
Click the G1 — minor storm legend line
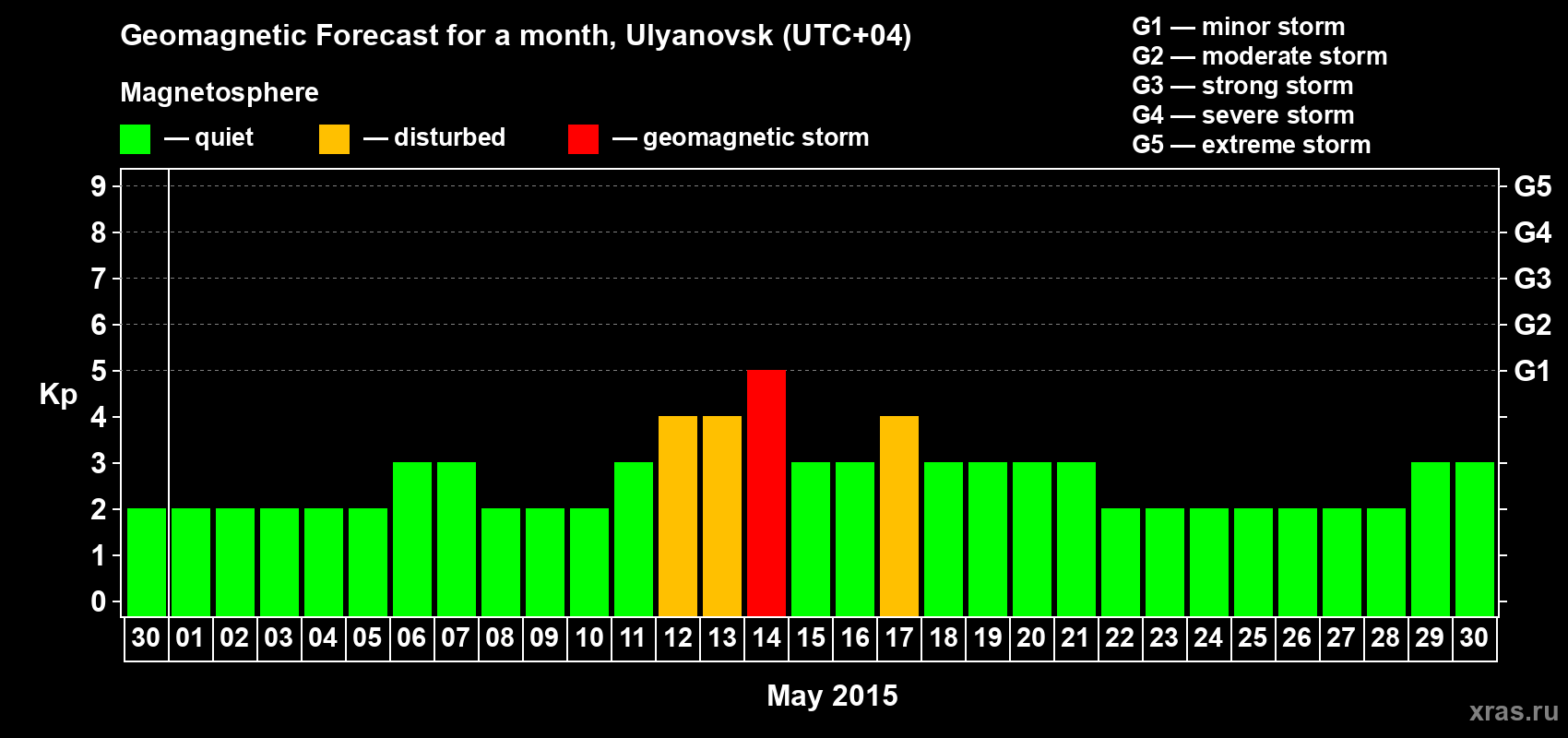pyautogui.click(x=1239, y=27)
